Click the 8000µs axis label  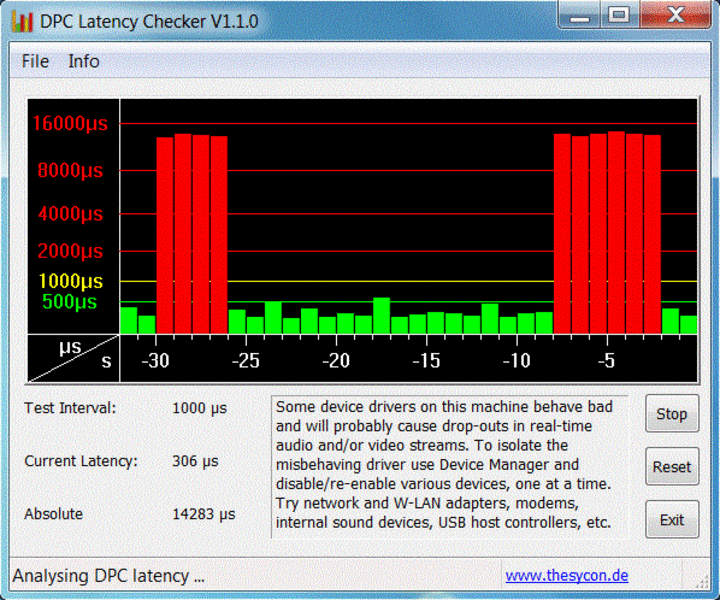coord(70,170)
